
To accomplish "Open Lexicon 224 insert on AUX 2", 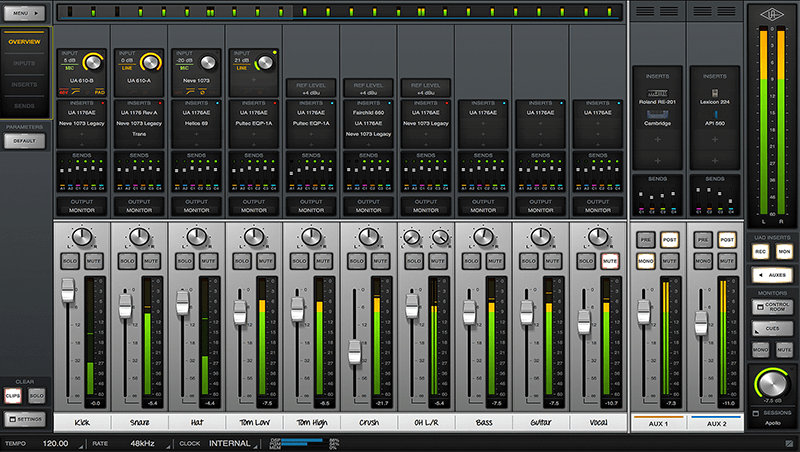I will pos(714,96).
